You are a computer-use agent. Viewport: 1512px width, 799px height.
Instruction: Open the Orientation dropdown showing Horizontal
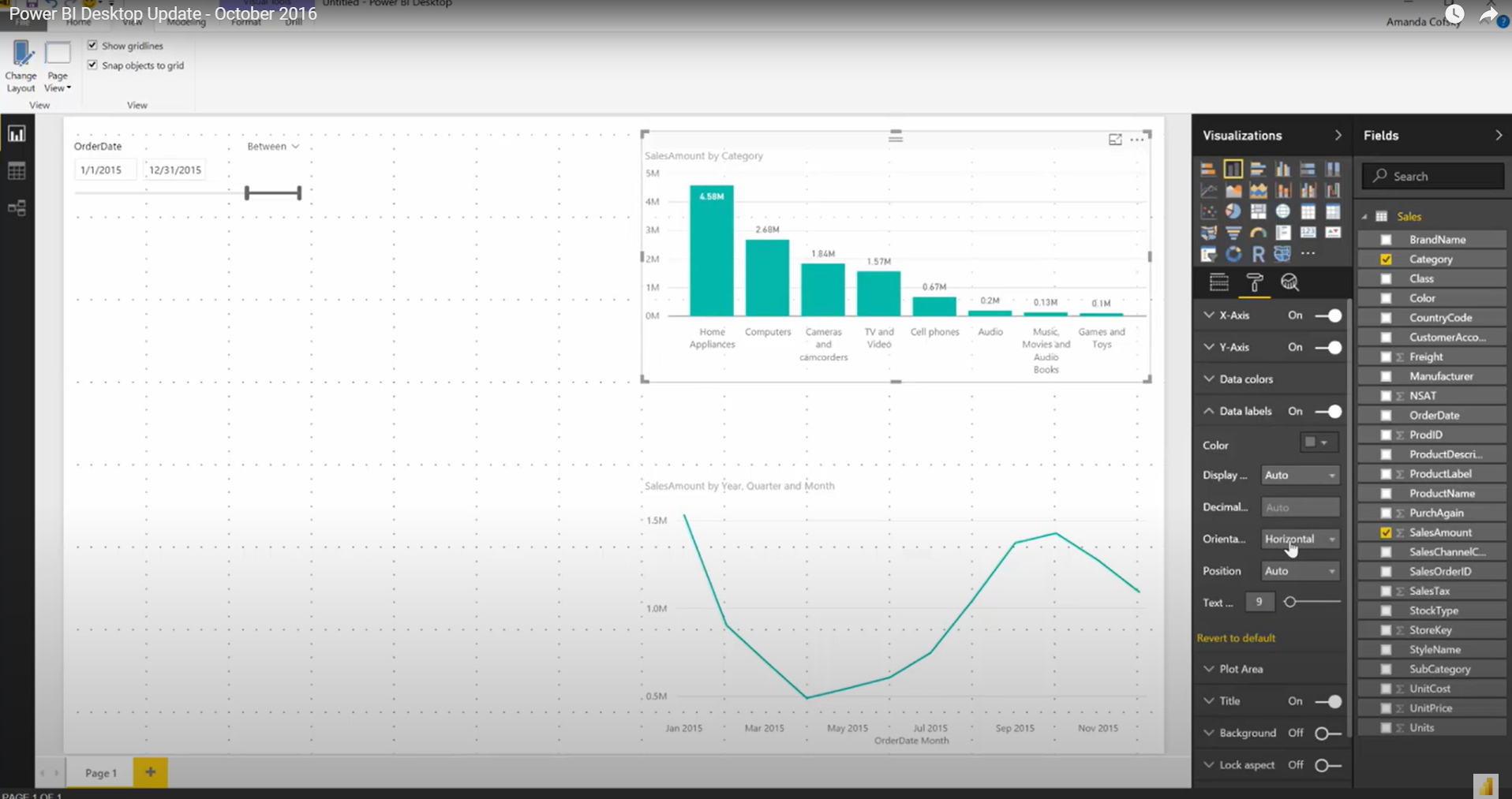(1300, 538)
